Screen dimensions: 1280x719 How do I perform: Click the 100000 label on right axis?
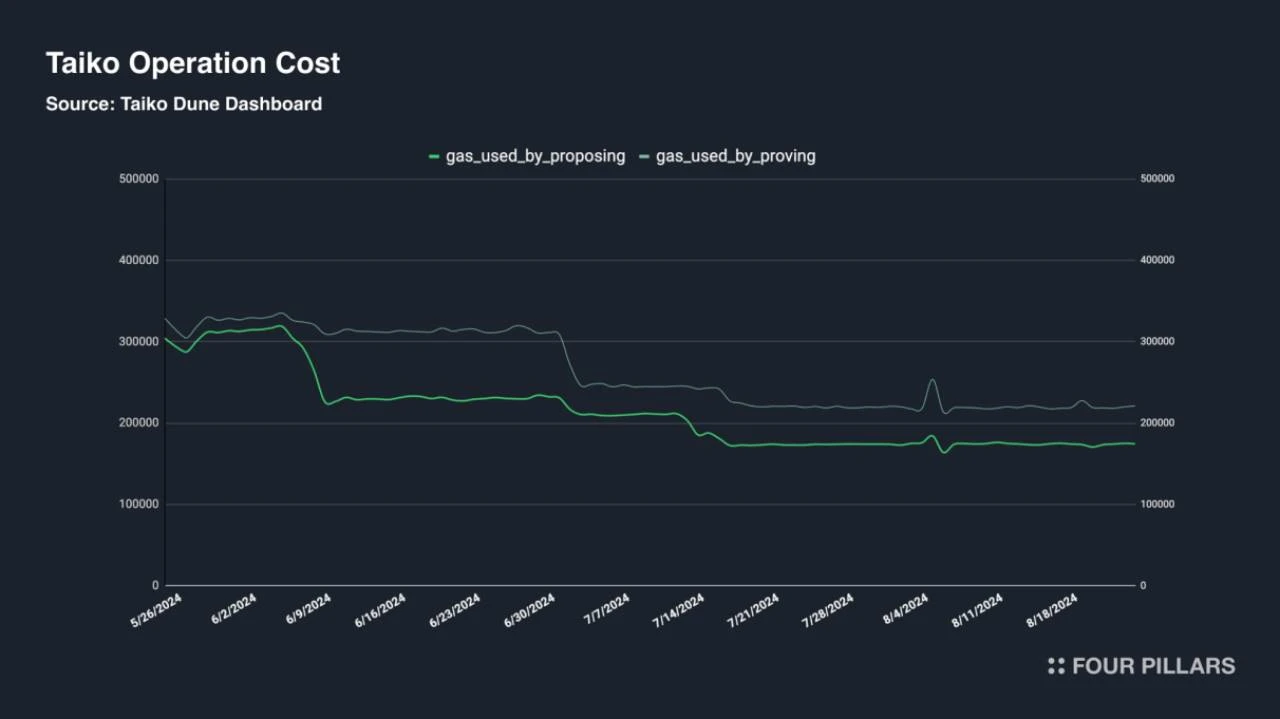(1157, 505)
